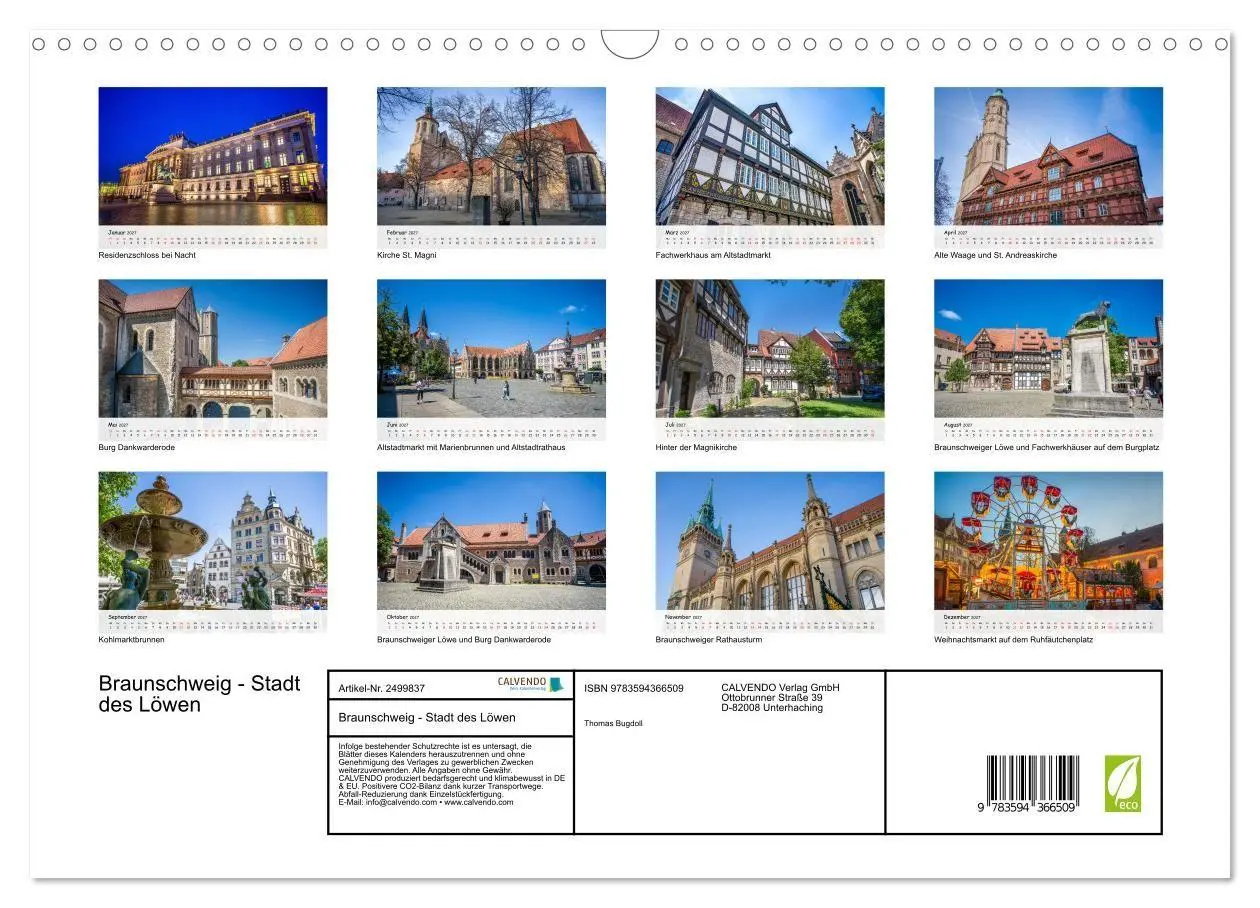Click the December calendar date strip

tap(1048, 622)
